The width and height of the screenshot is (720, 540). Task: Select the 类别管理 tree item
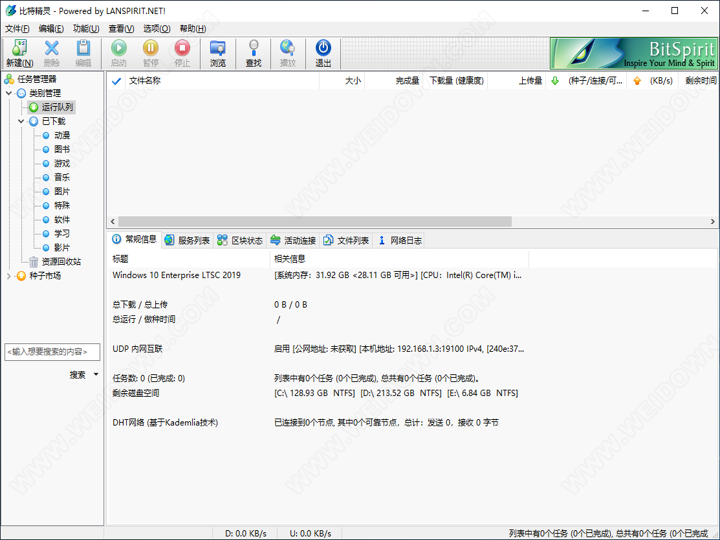[x=39, y=93]
